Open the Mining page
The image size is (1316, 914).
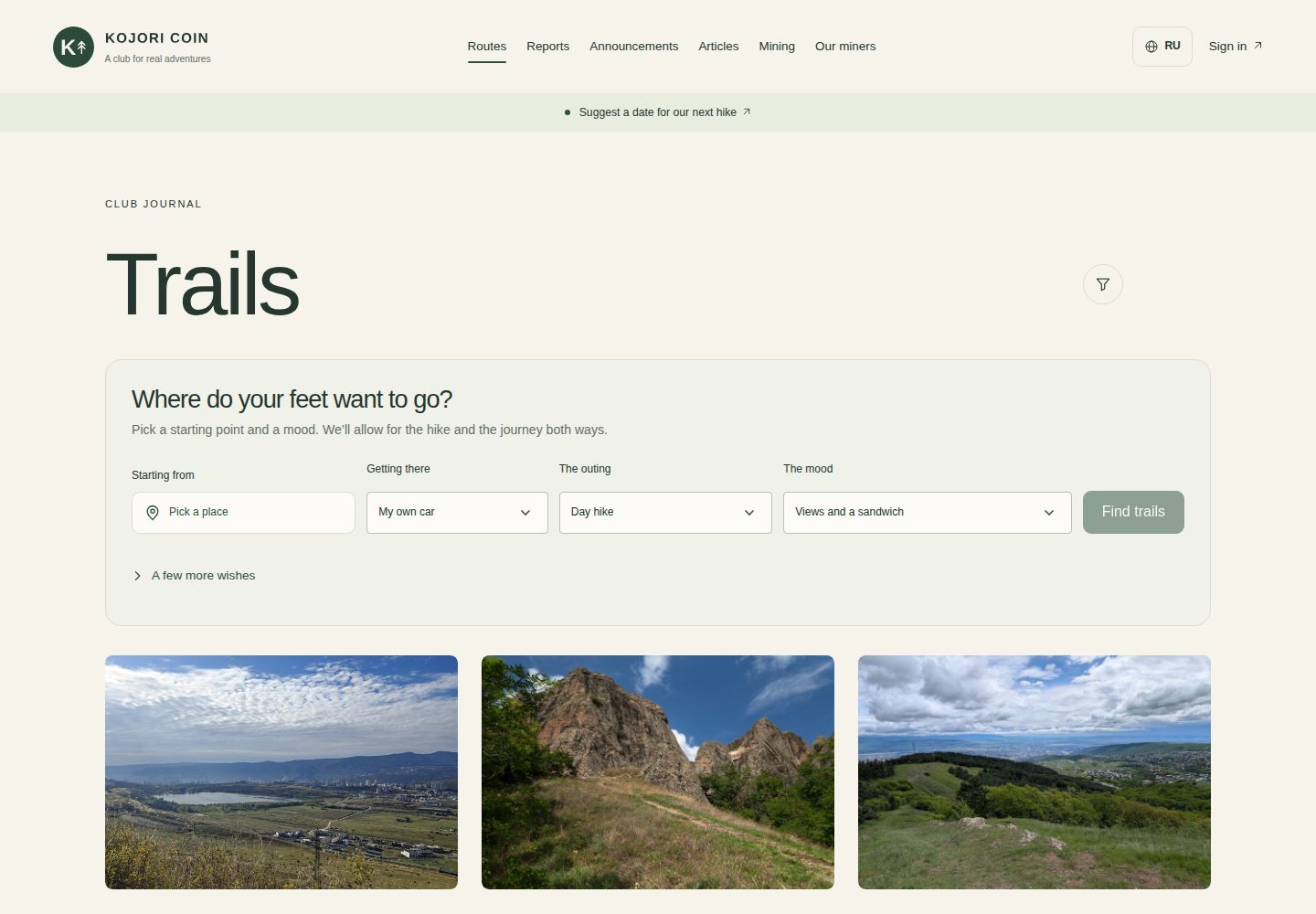click(777, 47)
